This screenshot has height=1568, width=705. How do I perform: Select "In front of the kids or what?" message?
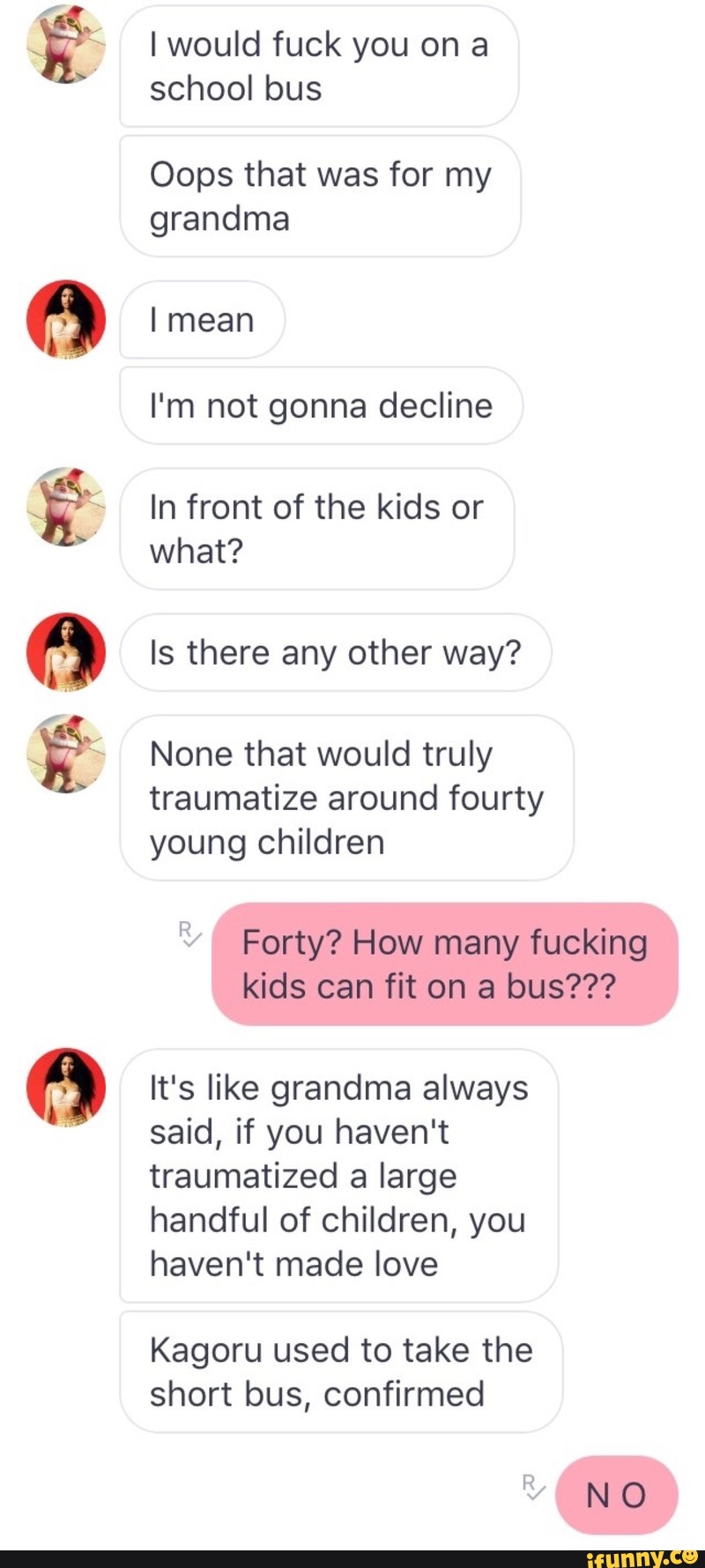[317, 529]
